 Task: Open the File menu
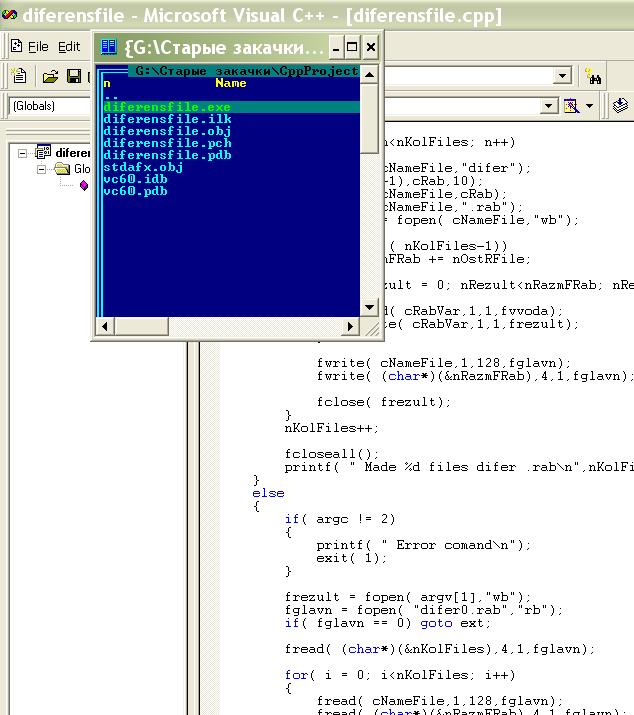[38, 47]
